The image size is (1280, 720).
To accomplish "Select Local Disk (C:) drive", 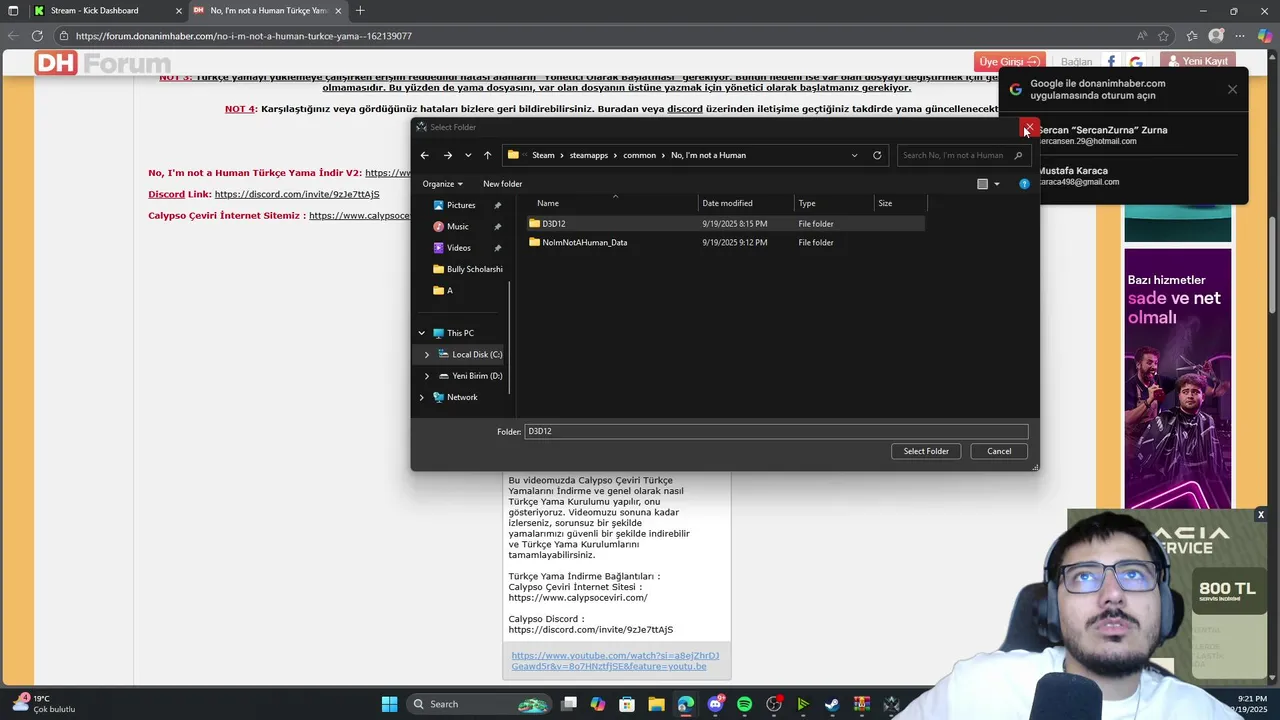I will pos(470,355).
